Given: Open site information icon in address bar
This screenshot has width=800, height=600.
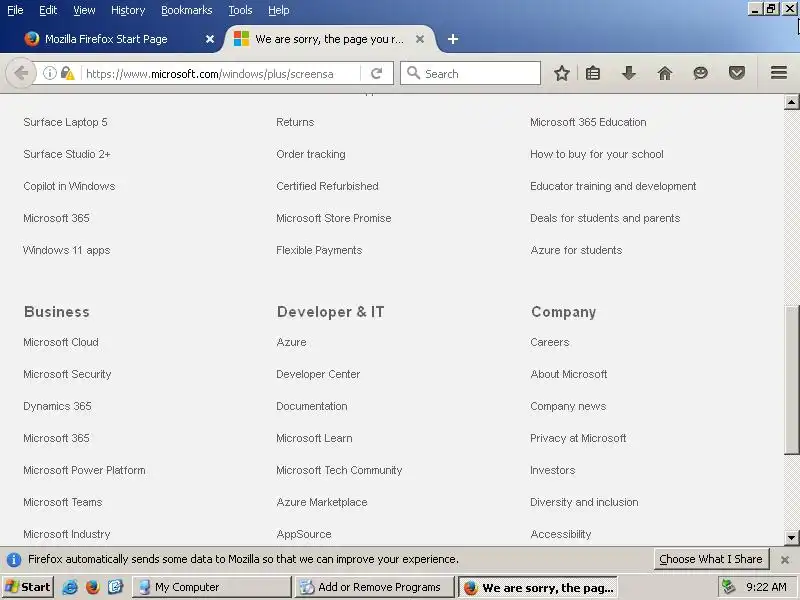Looking at the screenshot, I should (x=49, y=73).
